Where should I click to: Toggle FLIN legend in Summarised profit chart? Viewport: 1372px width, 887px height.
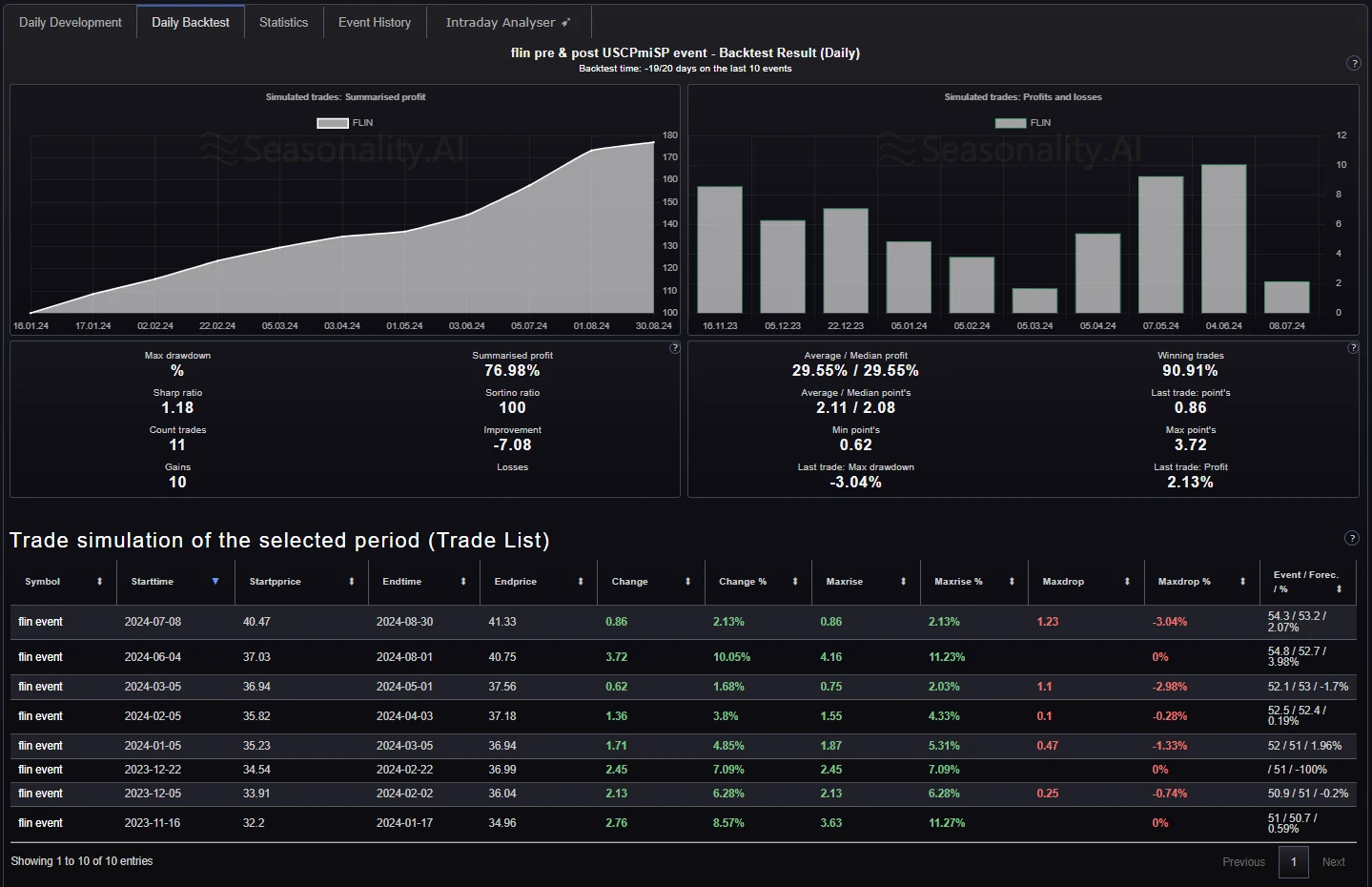point(333,123)
